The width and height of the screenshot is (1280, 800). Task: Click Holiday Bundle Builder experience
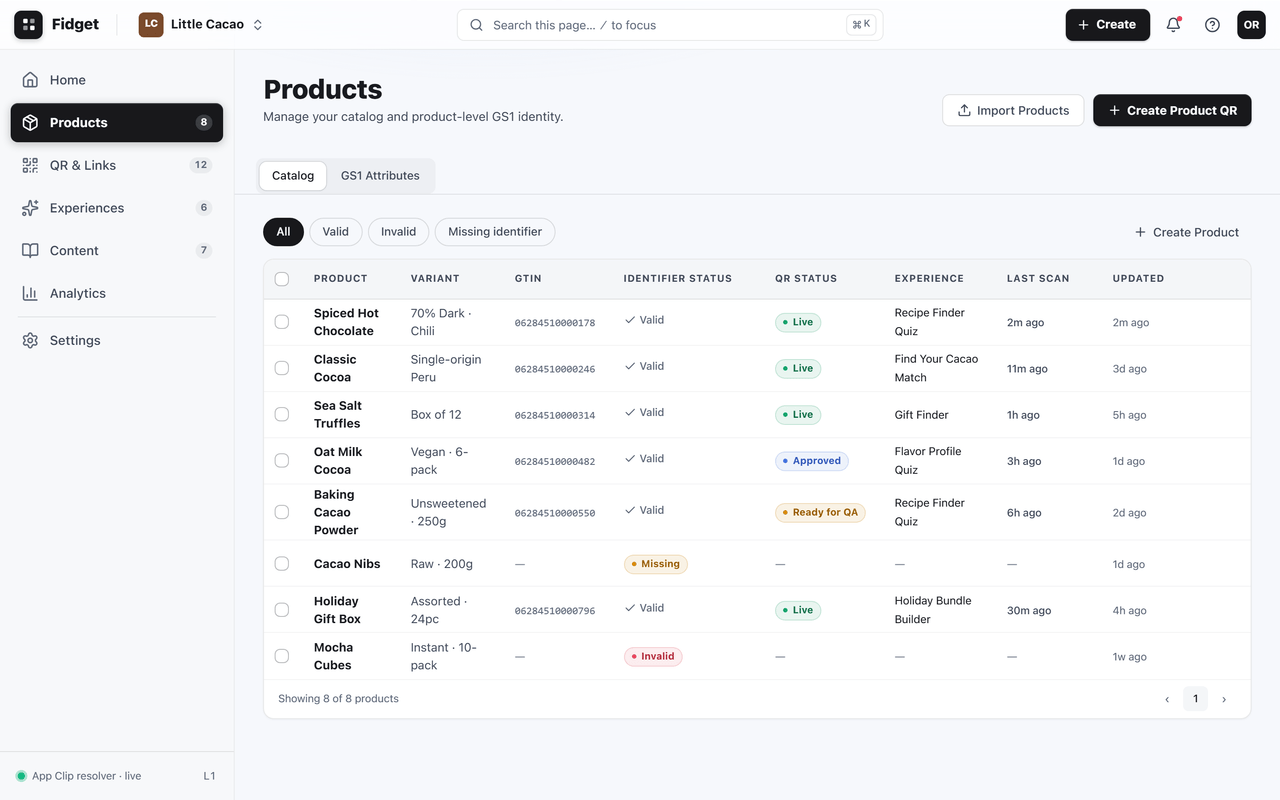933,610
